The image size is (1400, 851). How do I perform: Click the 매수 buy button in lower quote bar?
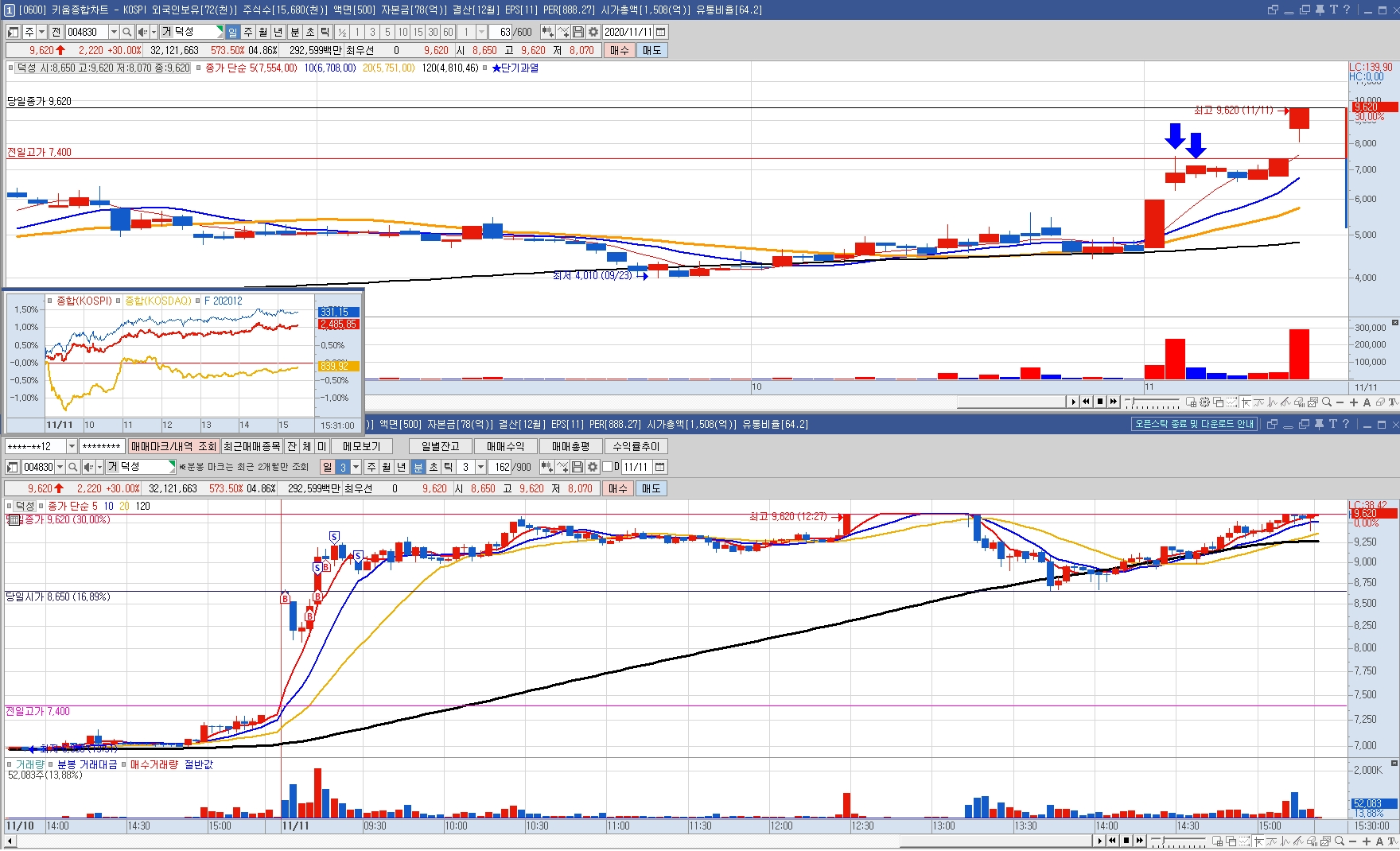[x=618, y=488]
